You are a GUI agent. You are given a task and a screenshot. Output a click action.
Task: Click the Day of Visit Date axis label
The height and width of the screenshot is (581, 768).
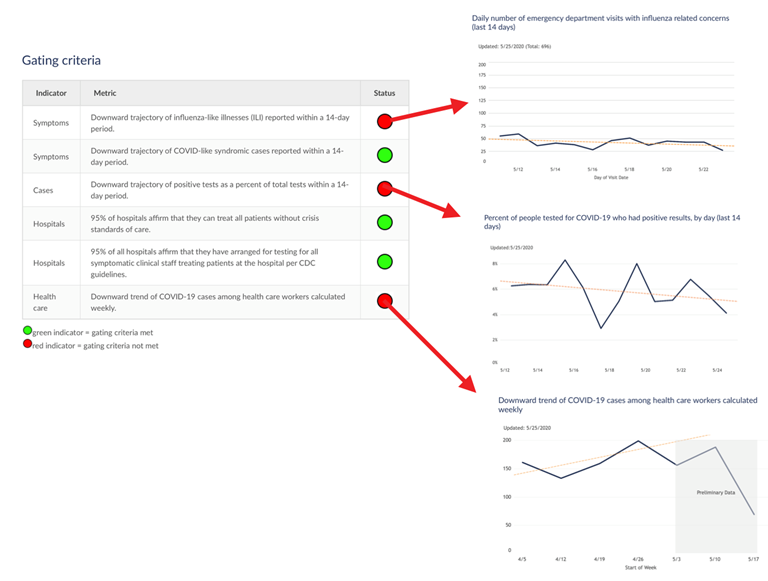pyautogui.click(x=608, y=178)
